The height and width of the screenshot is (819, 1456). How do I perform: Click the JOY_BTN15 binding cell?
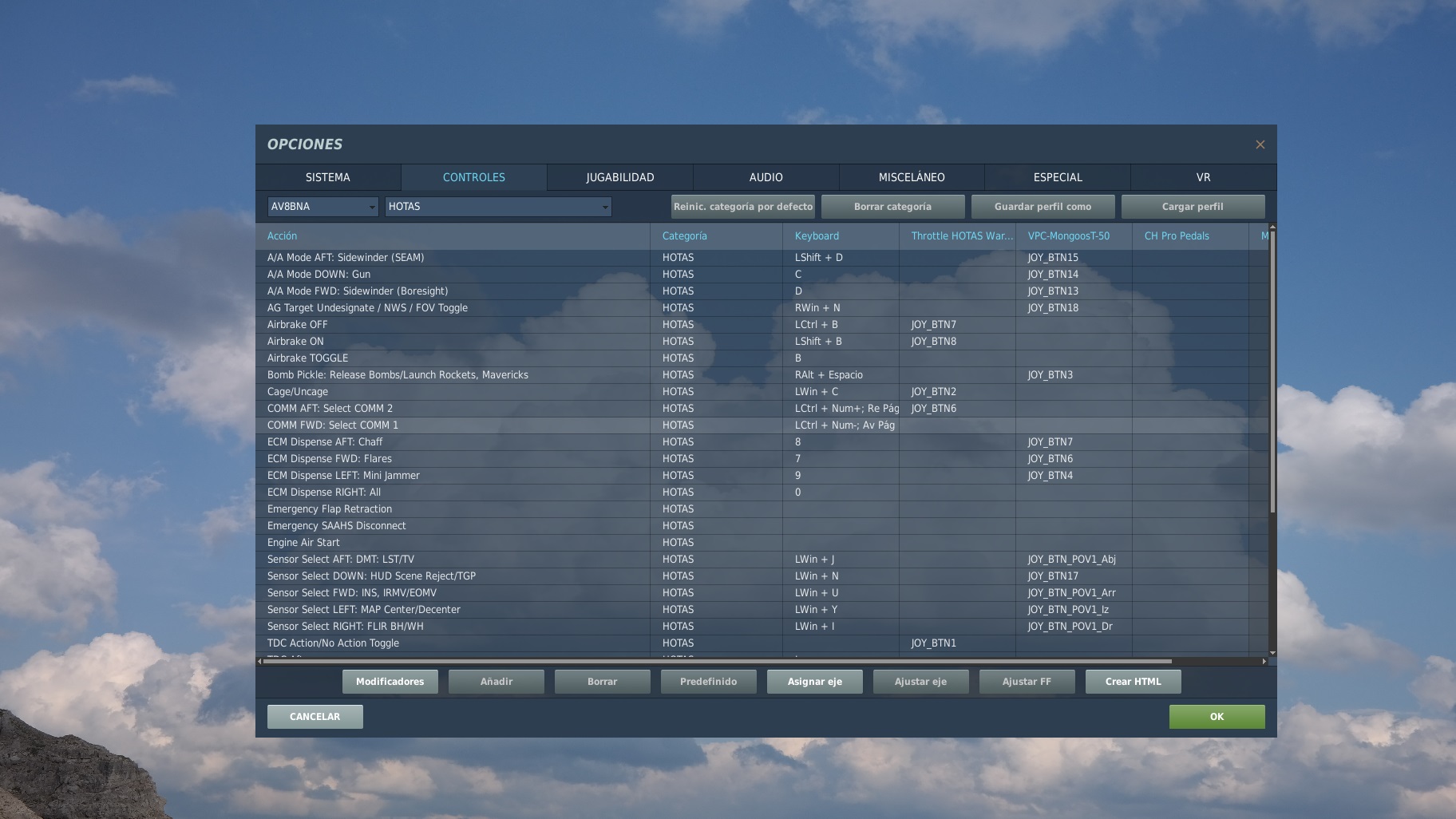pos(1074,258)
